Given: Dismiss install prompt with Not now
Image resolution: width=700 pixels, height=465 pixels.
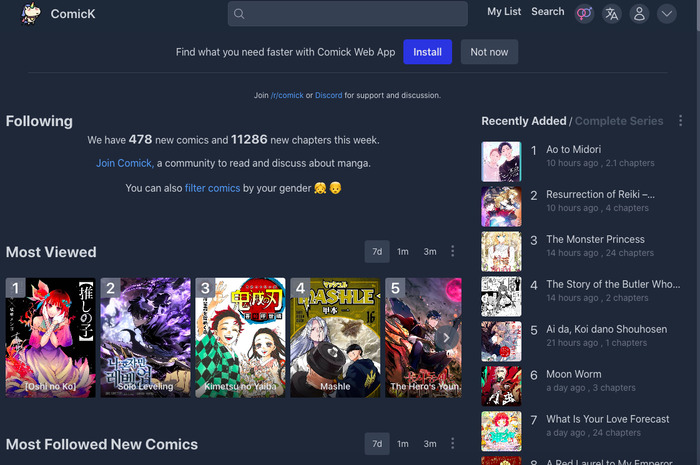Looking at the screenshot, I should (x=489, y=52).
